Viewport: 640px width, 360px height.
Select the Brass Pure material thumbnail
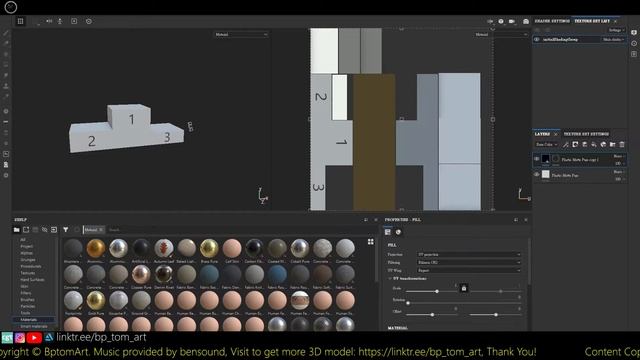(209, 248)
